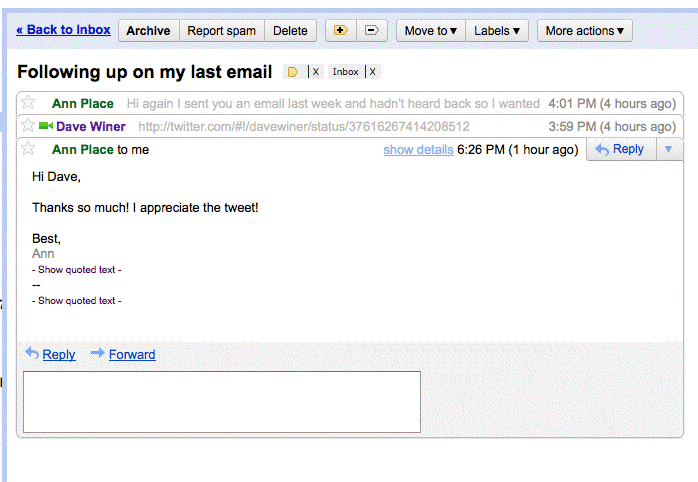Go back via Back to Inbox link

click(63, 30)
